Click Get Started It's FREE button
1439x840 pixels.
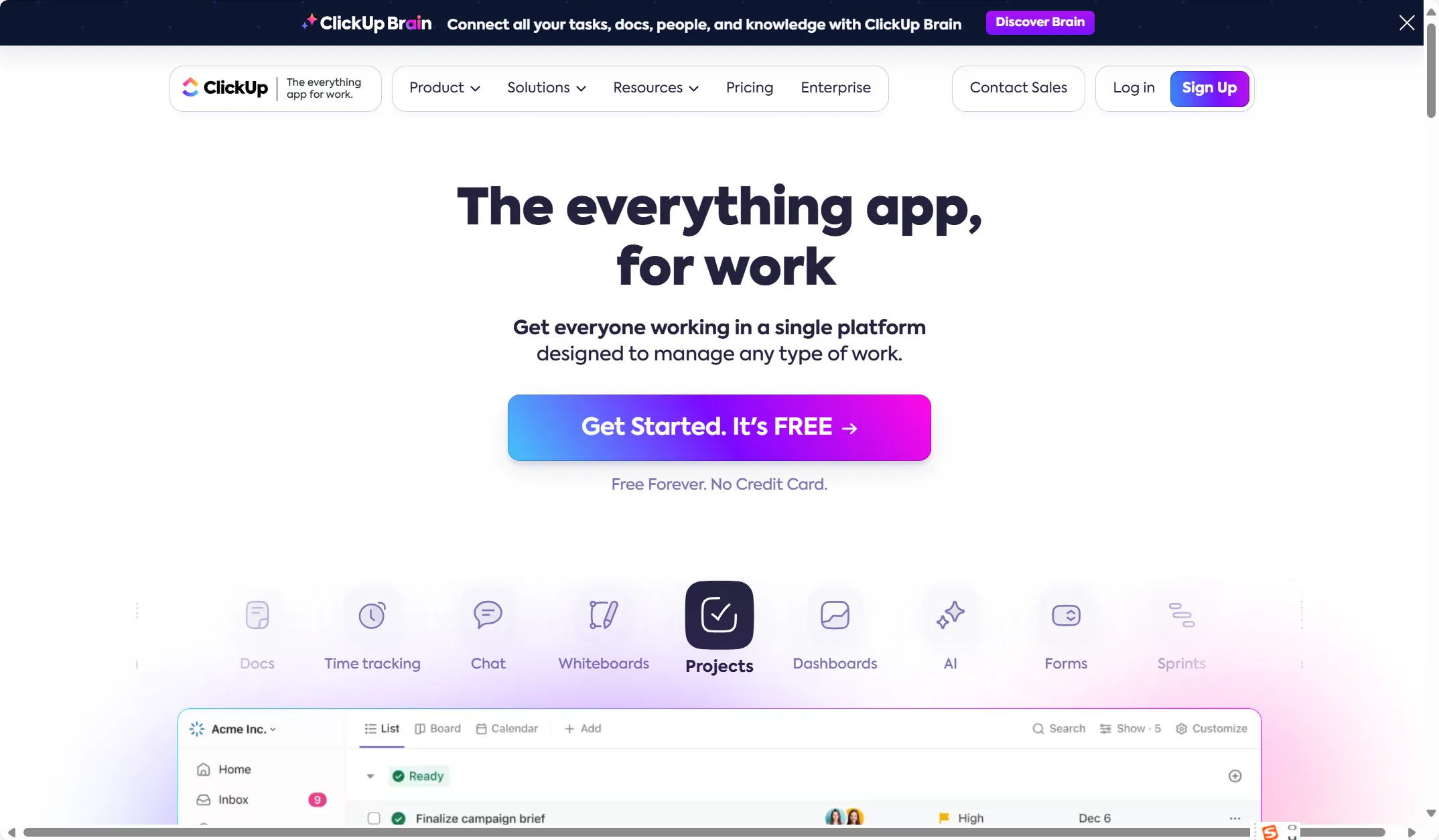(719, 427)
